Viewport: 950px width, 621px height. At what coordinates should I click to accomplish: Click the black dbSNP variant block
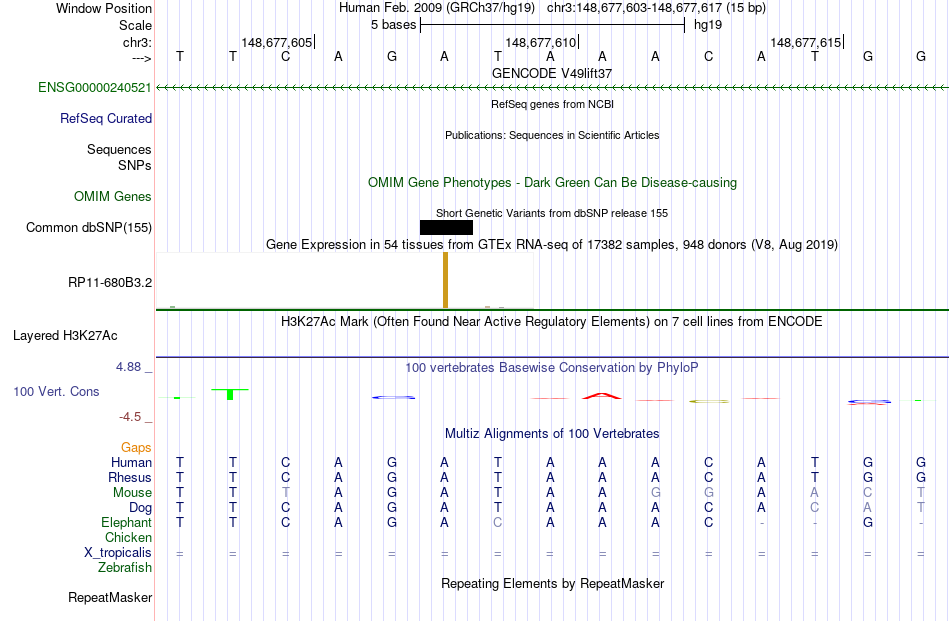tap(447, 227)
